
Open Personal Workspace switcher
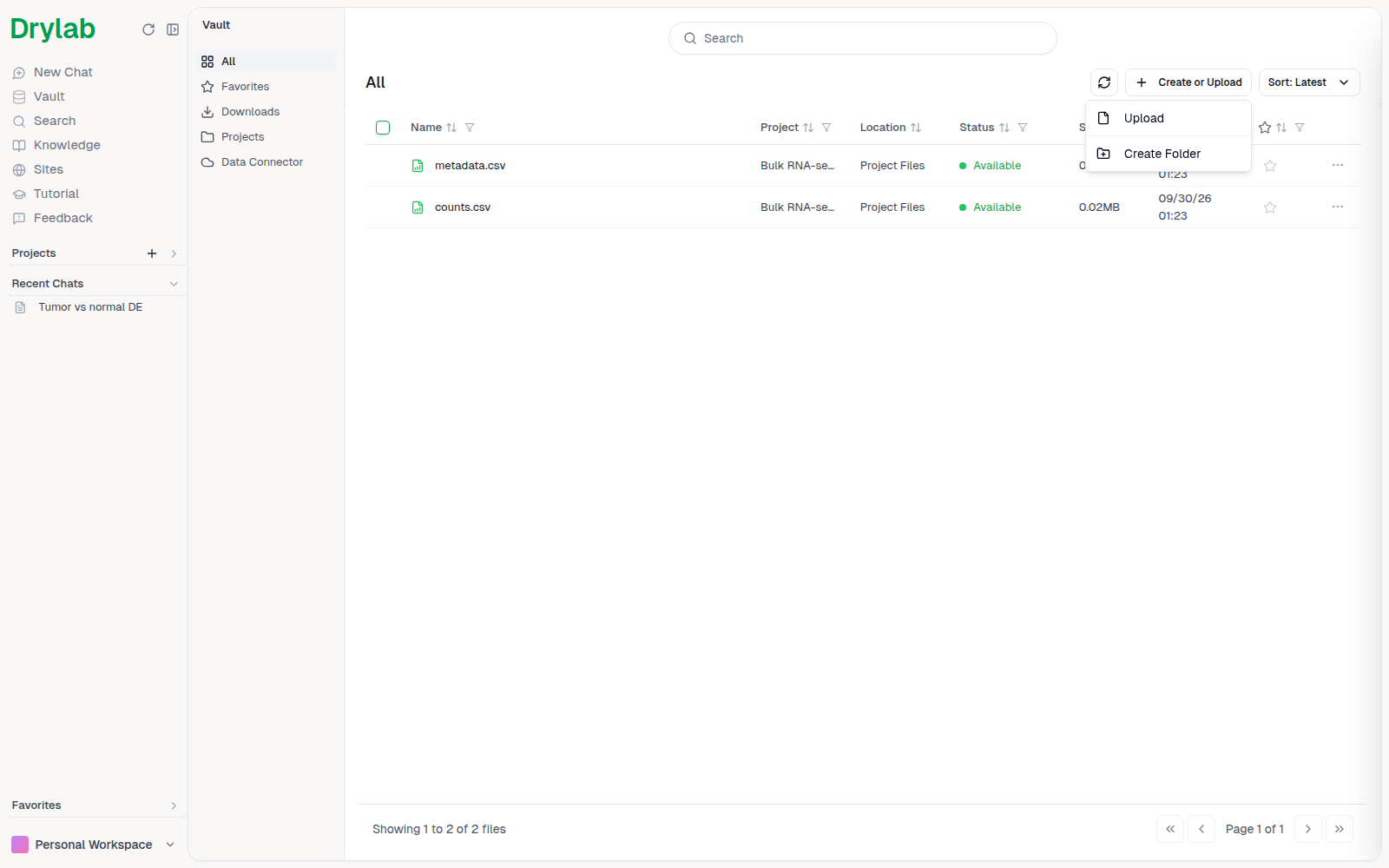(93, 845)
